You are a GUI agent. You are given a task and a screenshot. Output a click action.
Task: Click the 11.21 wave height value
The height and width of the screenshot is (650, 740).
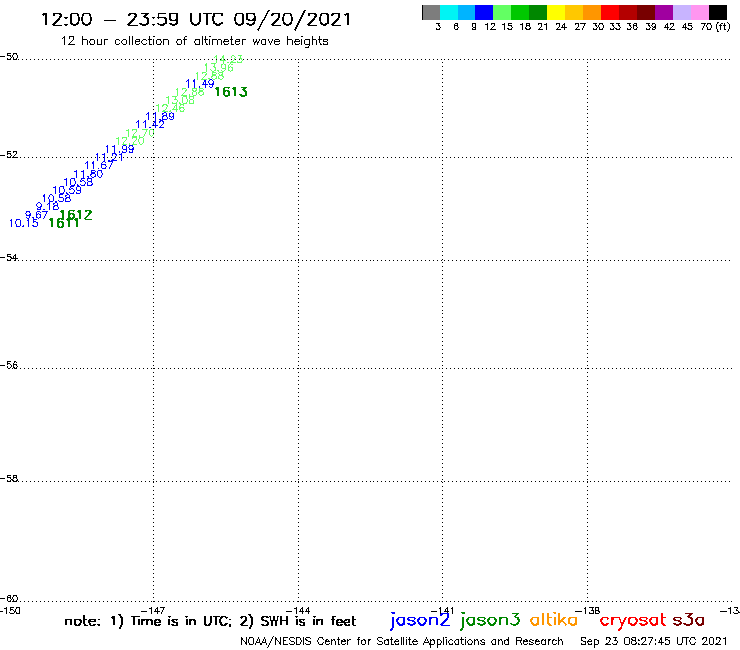(x=109, y=157)
